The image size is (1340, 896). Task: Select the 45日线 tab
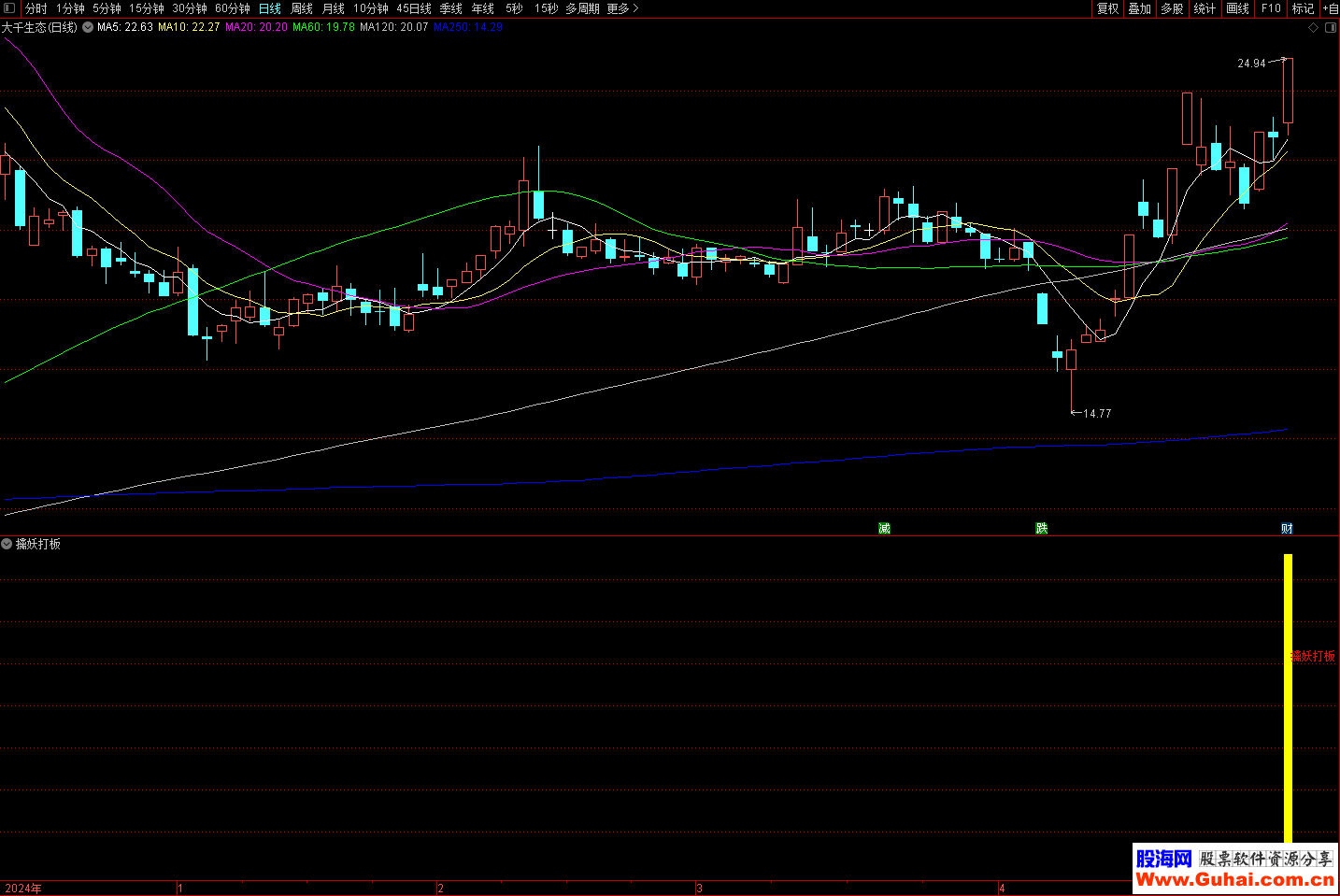(x=413, y=8)
